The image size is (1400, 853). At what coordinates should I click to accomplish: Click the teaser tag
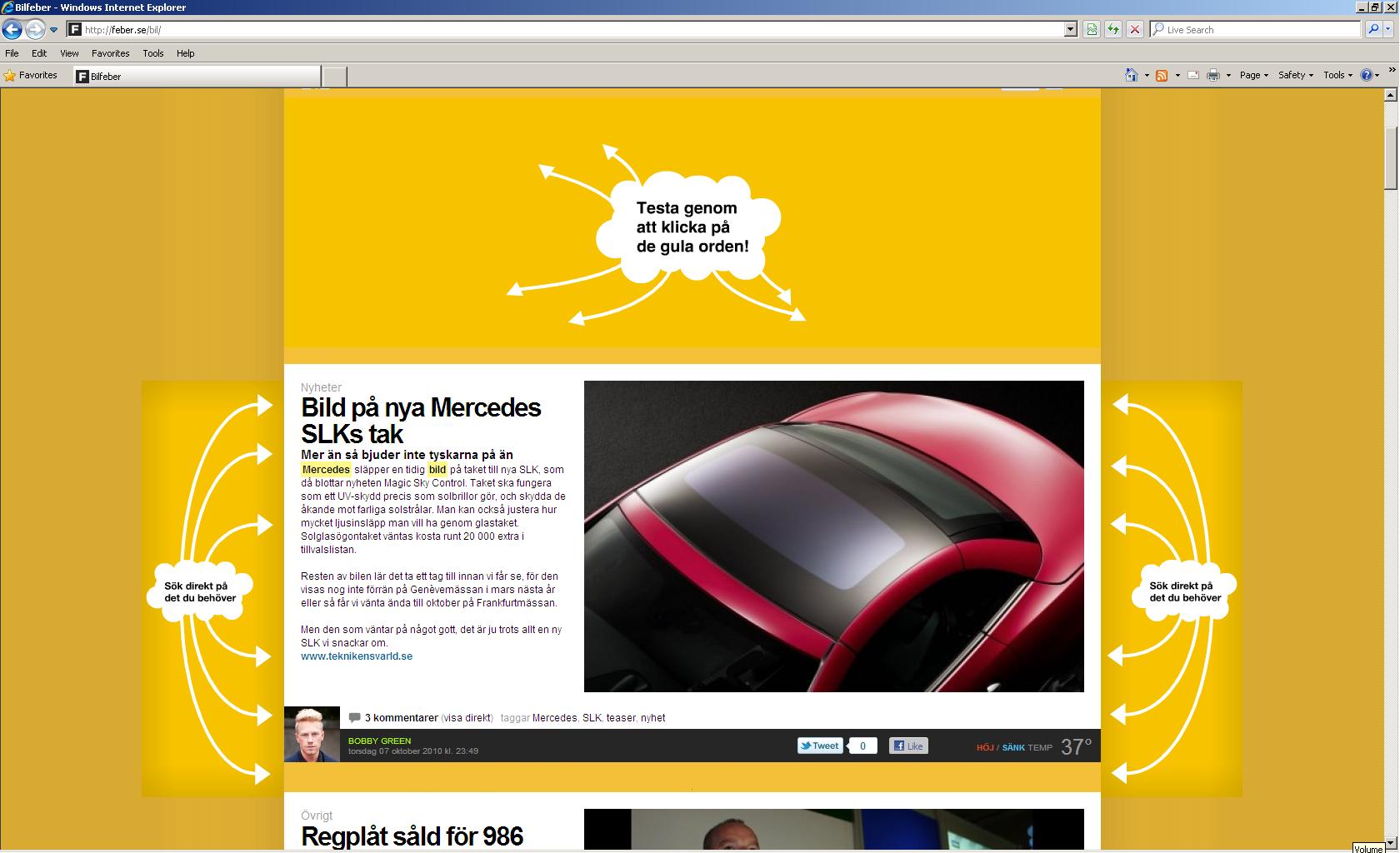621,718
